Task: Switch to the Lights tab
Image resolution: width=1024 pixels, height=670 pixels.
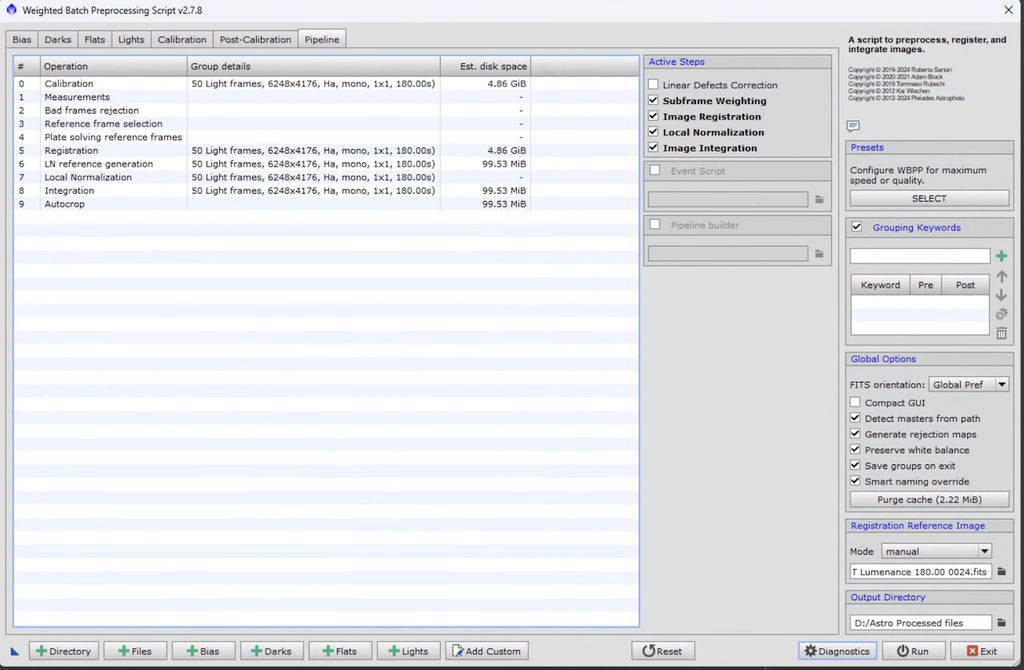Action: coord(131,39)
